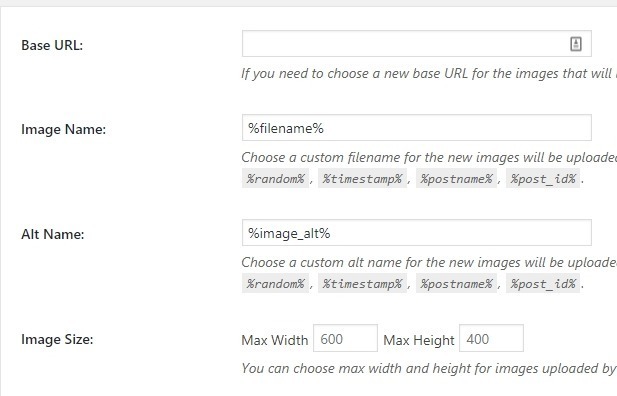Image resolution: width=617 pixels, height=396 pixels.
Task: Select the %post_id% tag under Alt Name
Action: (543, 284)
